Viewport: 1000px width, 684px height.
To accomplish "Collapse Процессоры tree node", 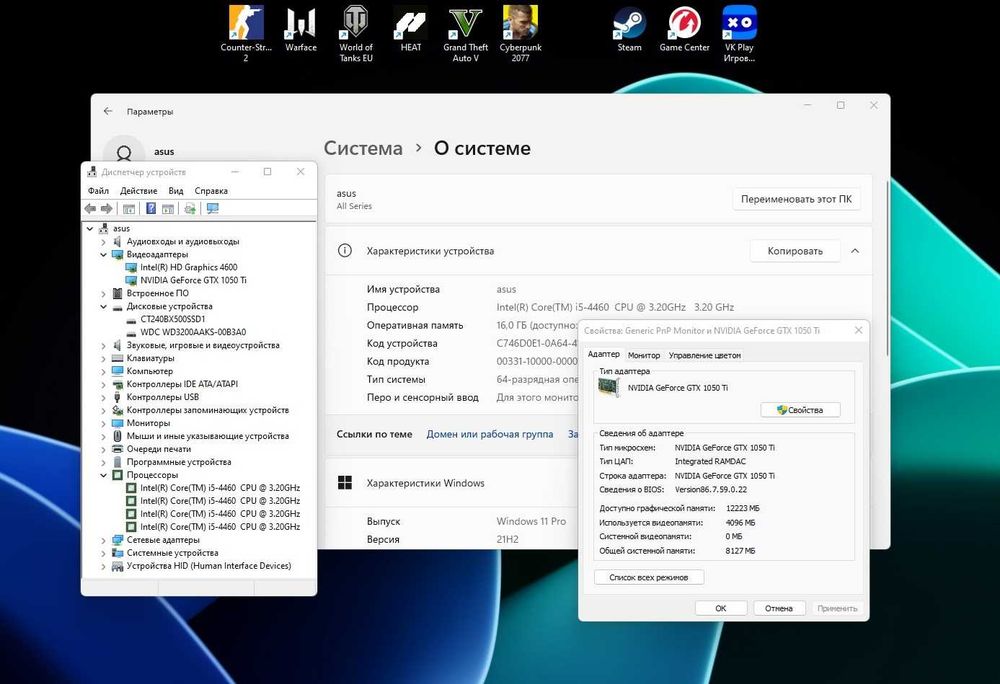I will tap(103, 475).
